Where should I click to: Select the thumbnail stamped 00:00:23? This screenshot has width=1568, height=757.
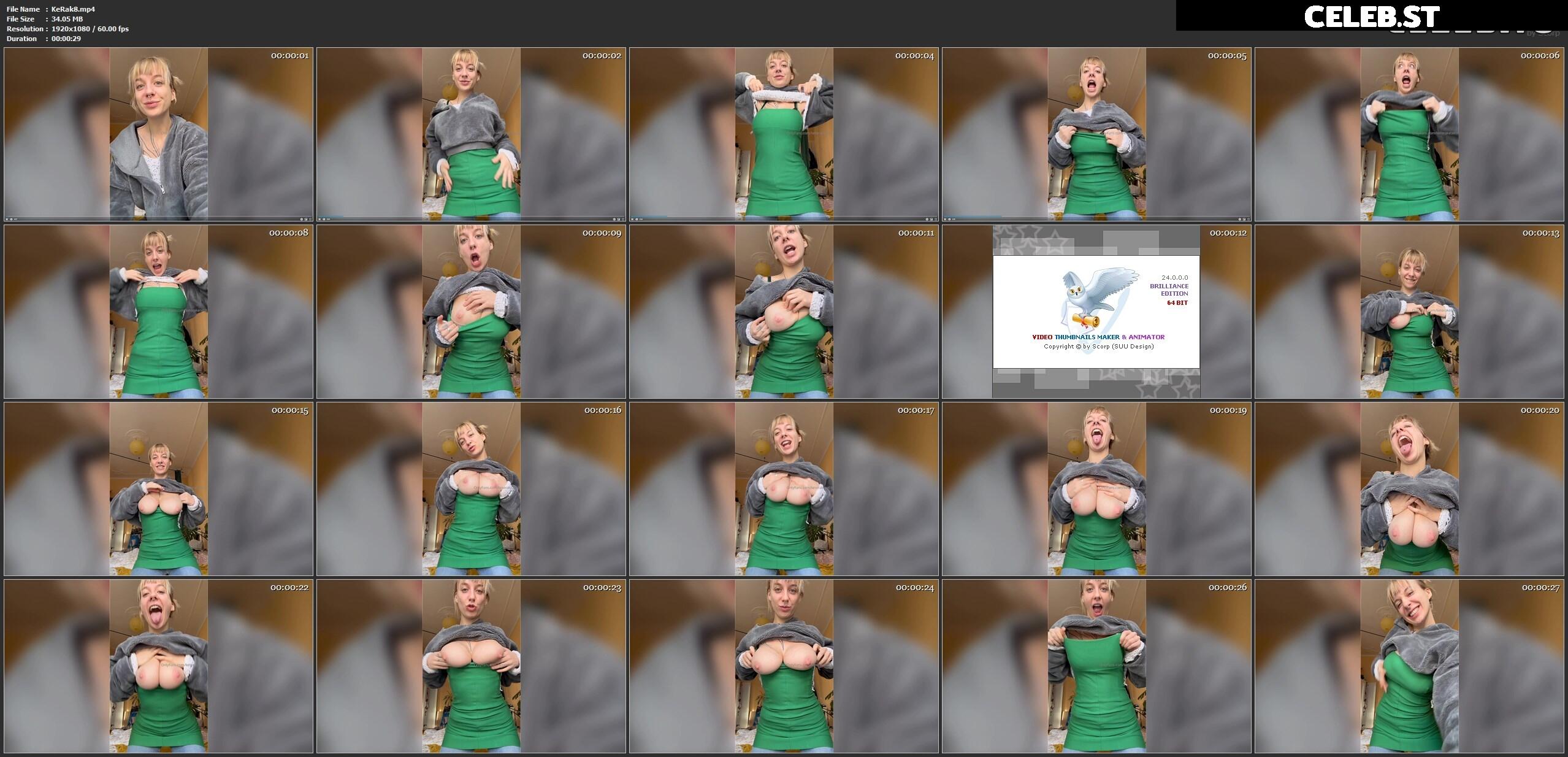point(471,666)
